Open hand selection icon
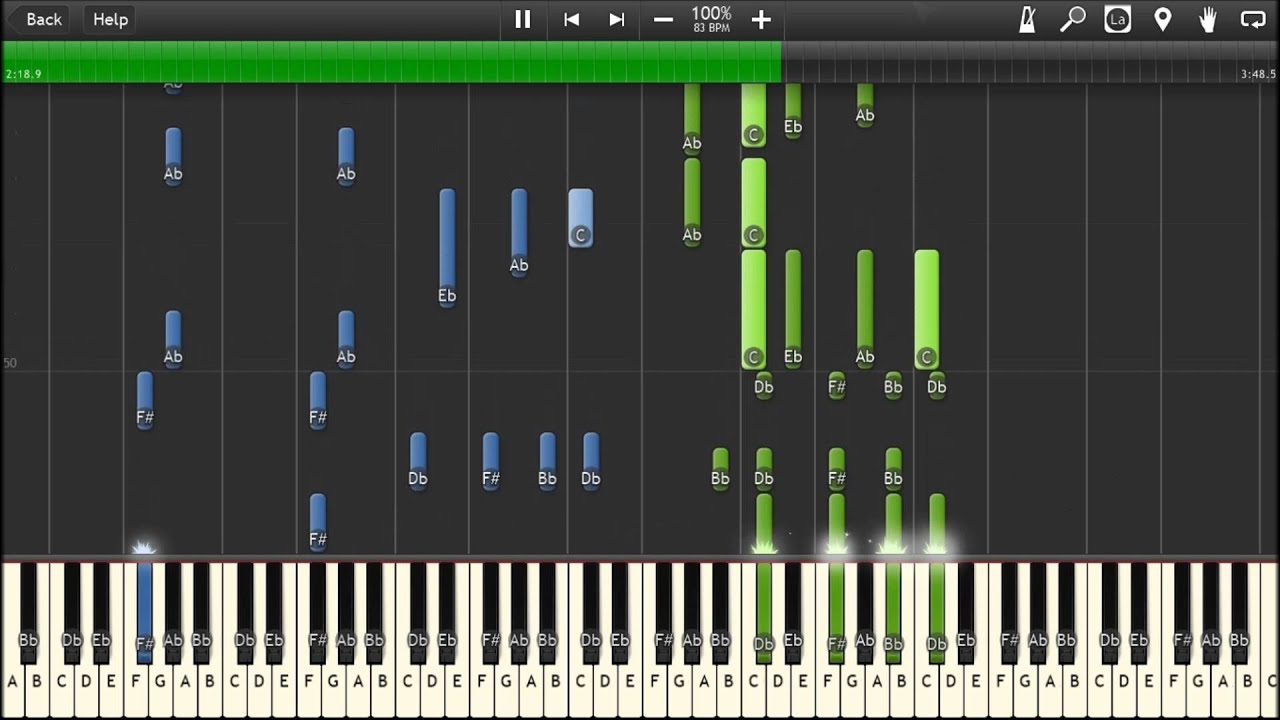Screen dimensions: 1280x720 point(1208,19)
